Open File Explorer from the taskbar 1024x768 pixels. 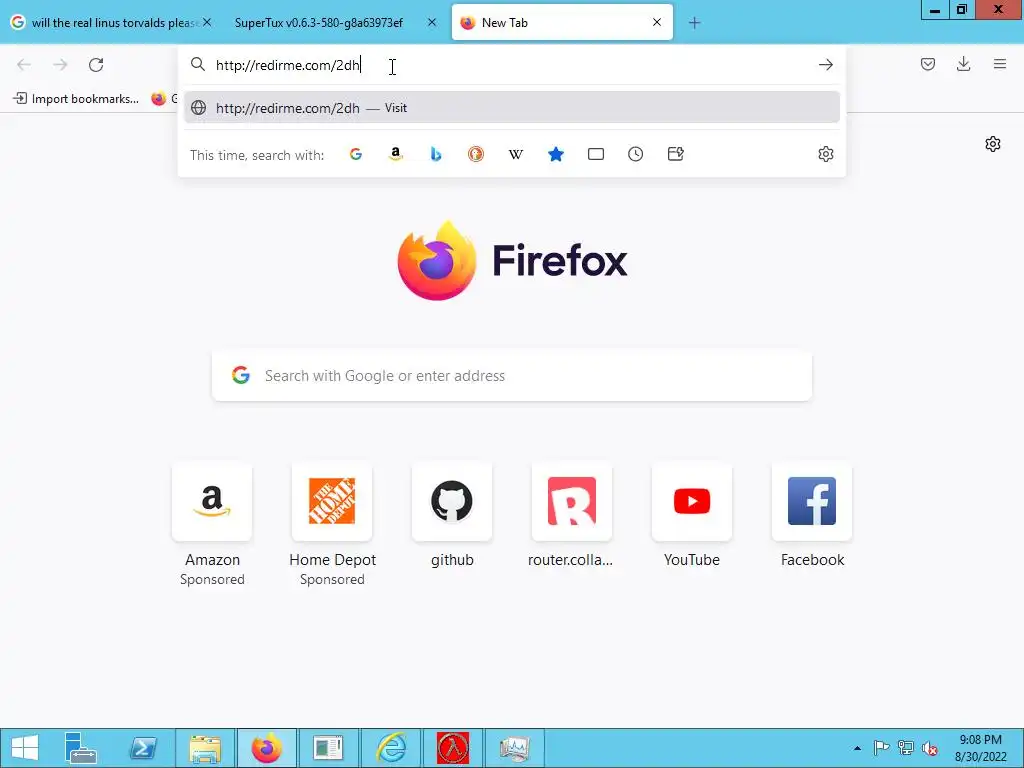[205, 748]
